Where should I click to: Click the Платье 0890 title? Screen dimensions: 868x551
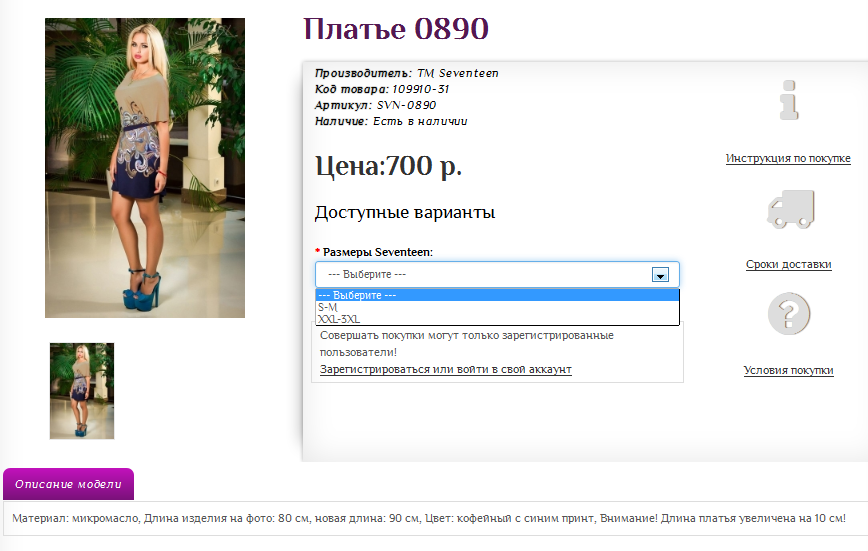point(396,29)
